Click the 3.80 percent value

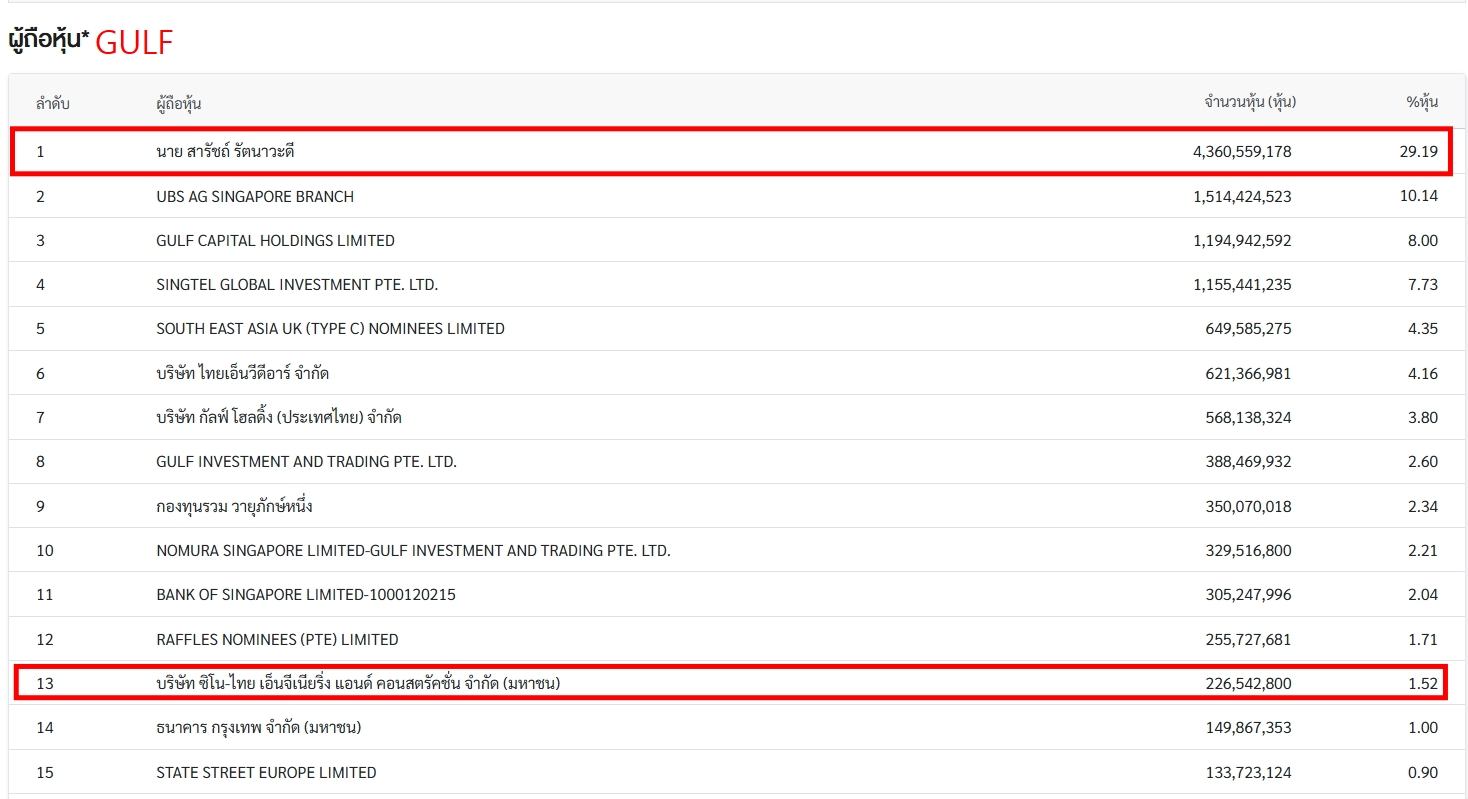(1423, 417)
